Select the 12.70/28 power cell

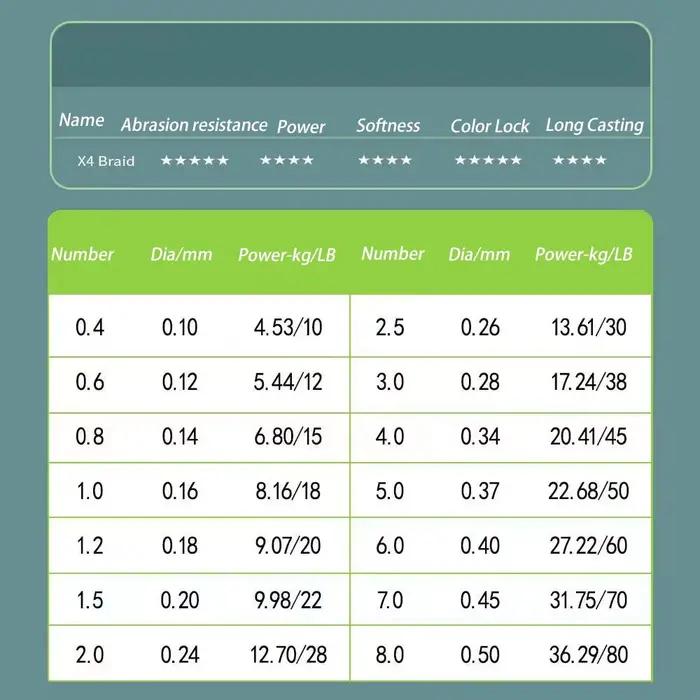pos(288,655)
